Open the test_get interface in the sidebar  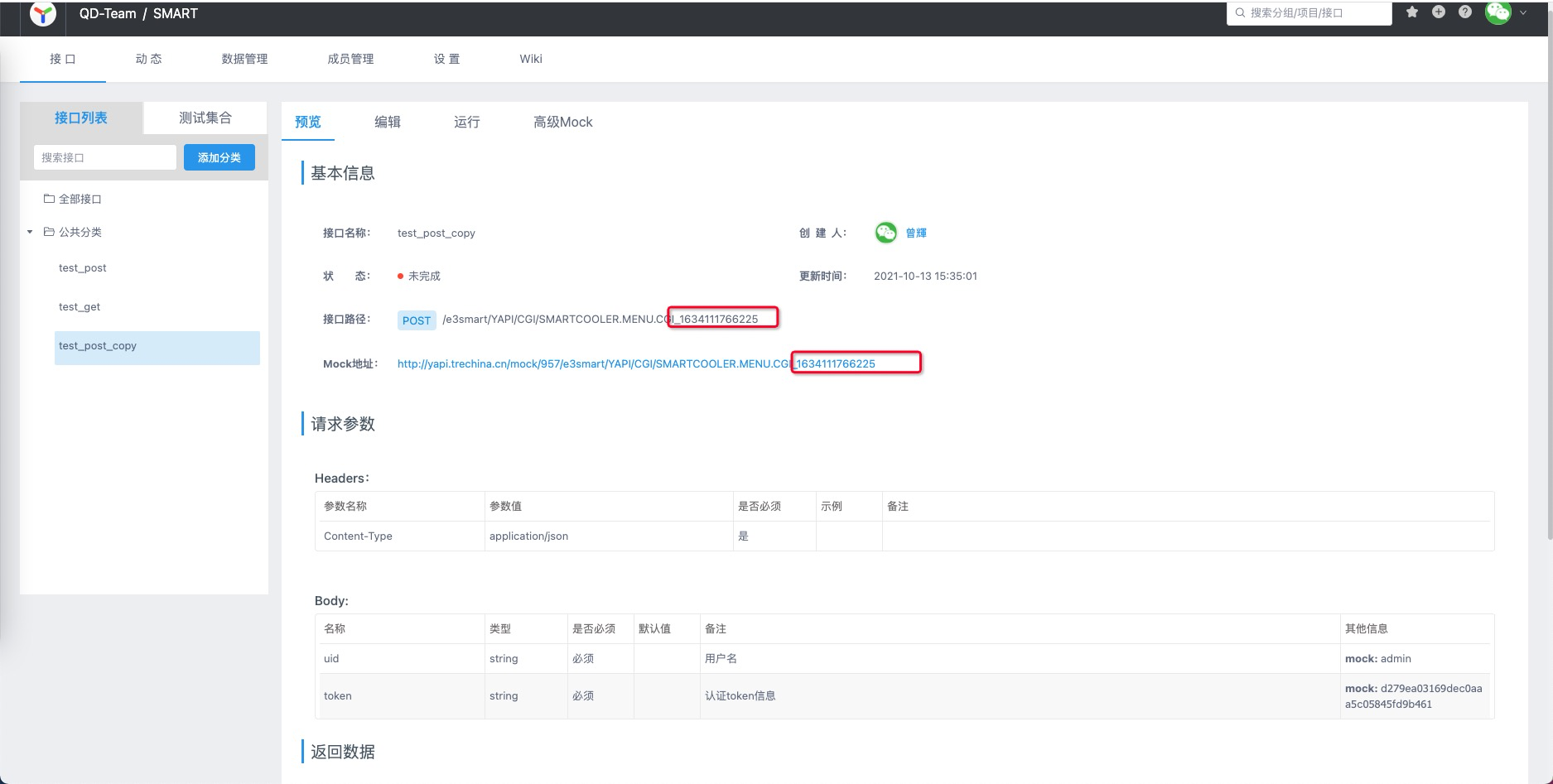(80, 306)
